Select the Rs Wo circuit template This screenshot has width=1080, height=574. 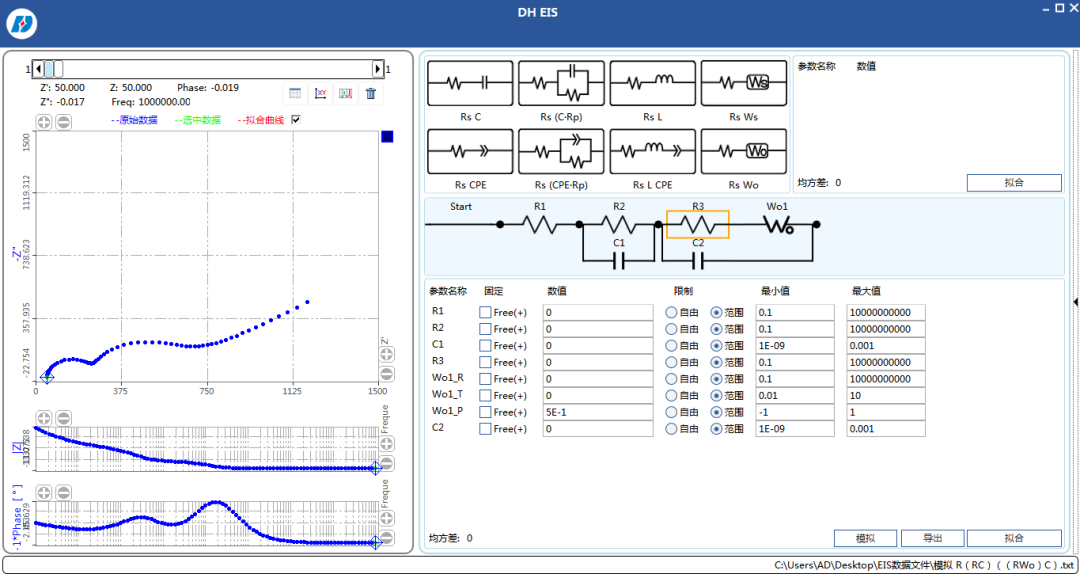(x=744, y=151)
